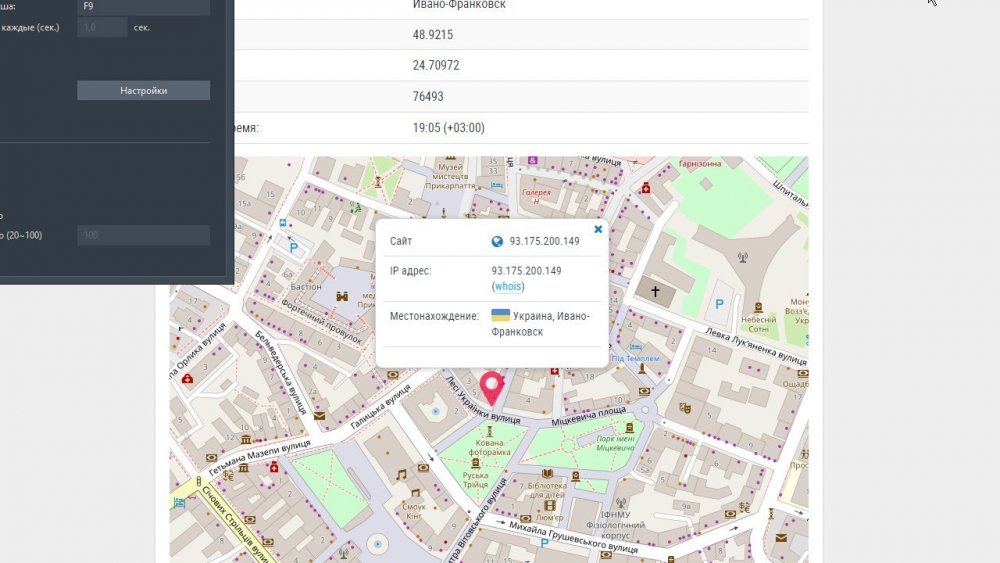Viewport: 1000px width, 563px height.
Task: Click the first-aid icon below Гетьмана Мазепи вулиця
Action: coord(274,467)
